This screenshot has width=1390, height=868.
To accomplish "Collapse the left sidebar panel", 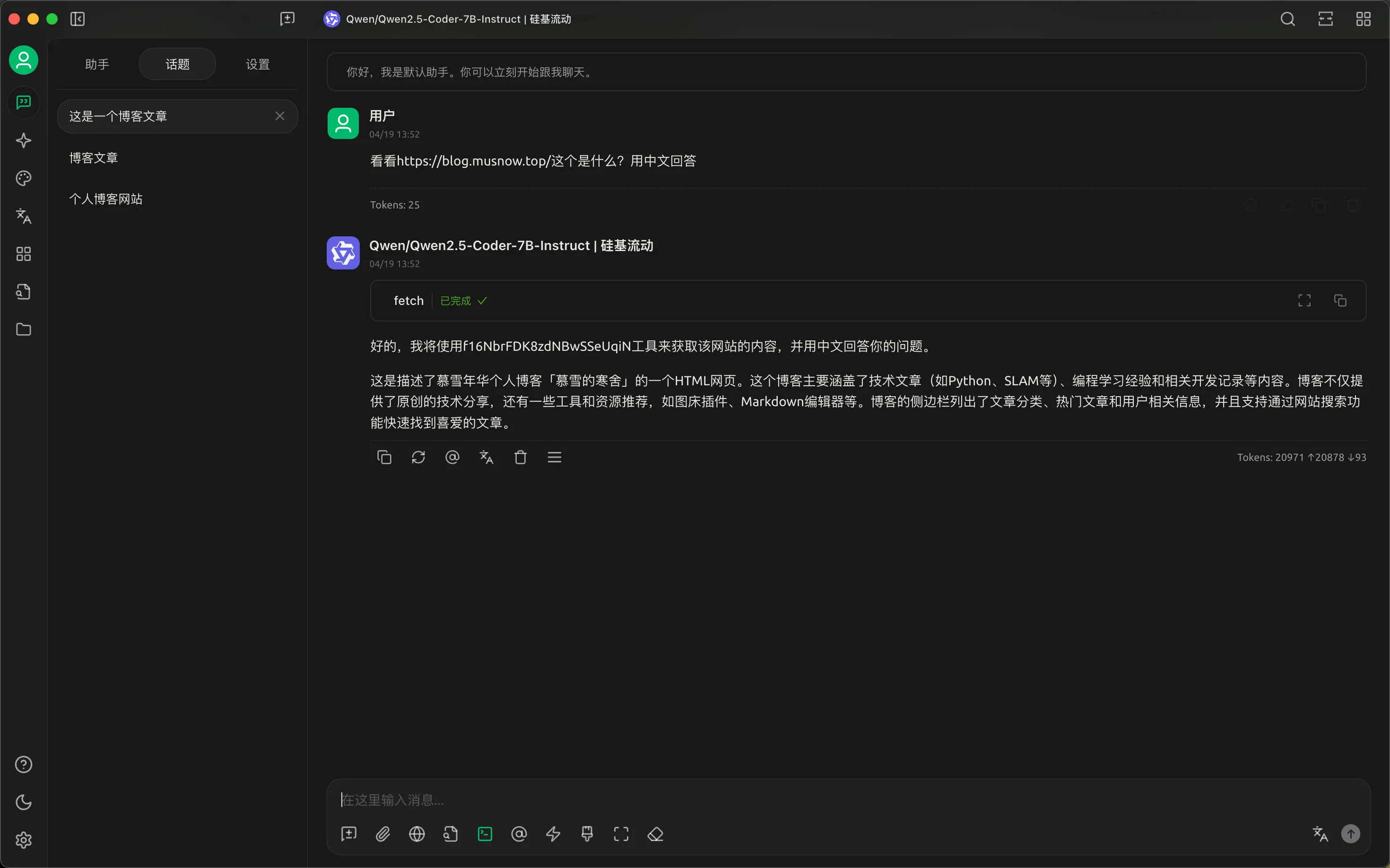I will pos(78,18).
